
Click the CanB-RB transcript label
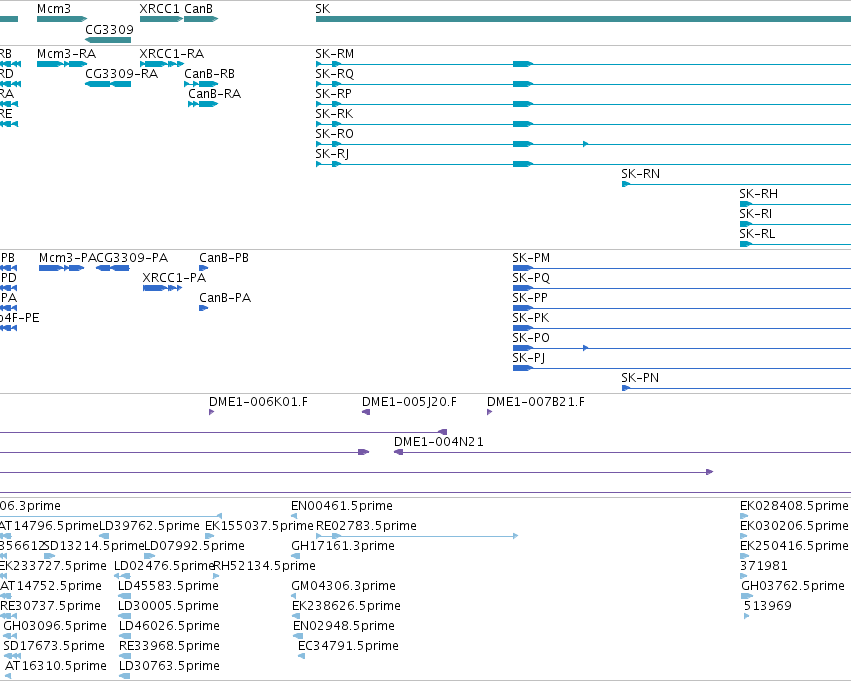point(209,74)
